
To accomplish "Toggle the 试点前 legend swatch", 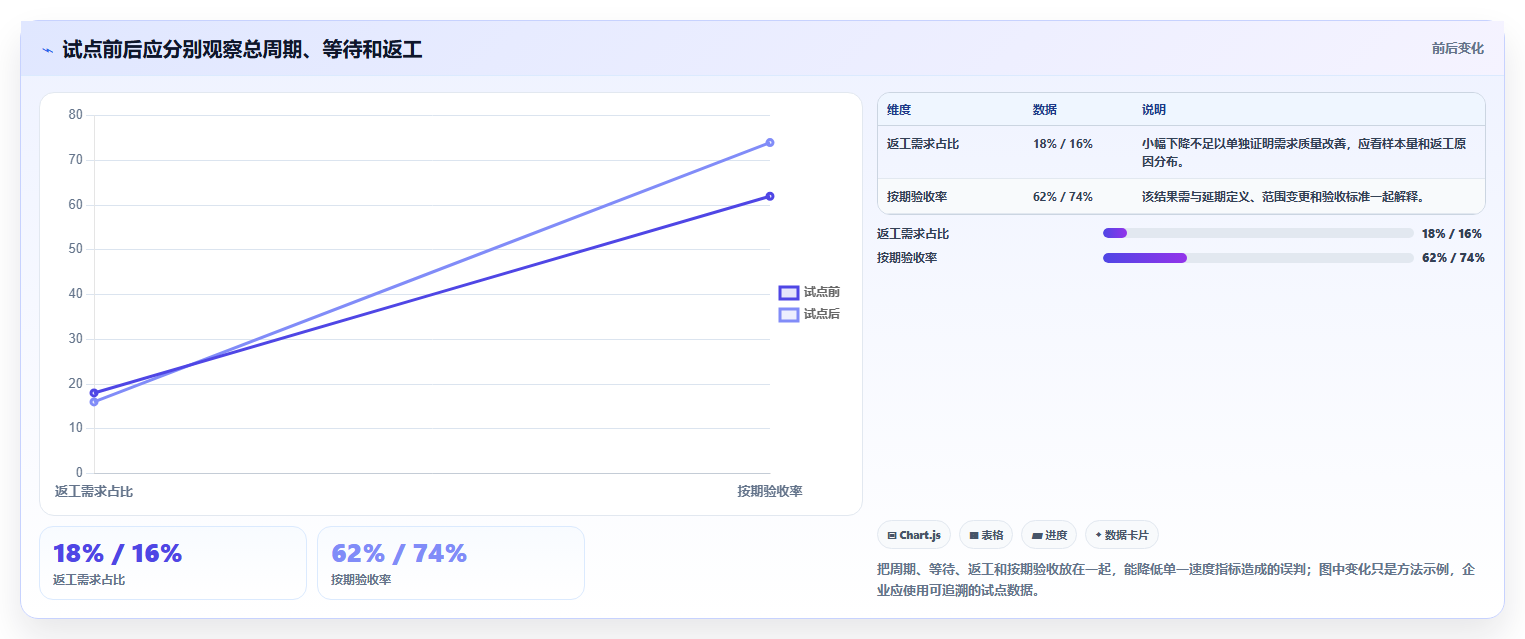I will (789, 292).
